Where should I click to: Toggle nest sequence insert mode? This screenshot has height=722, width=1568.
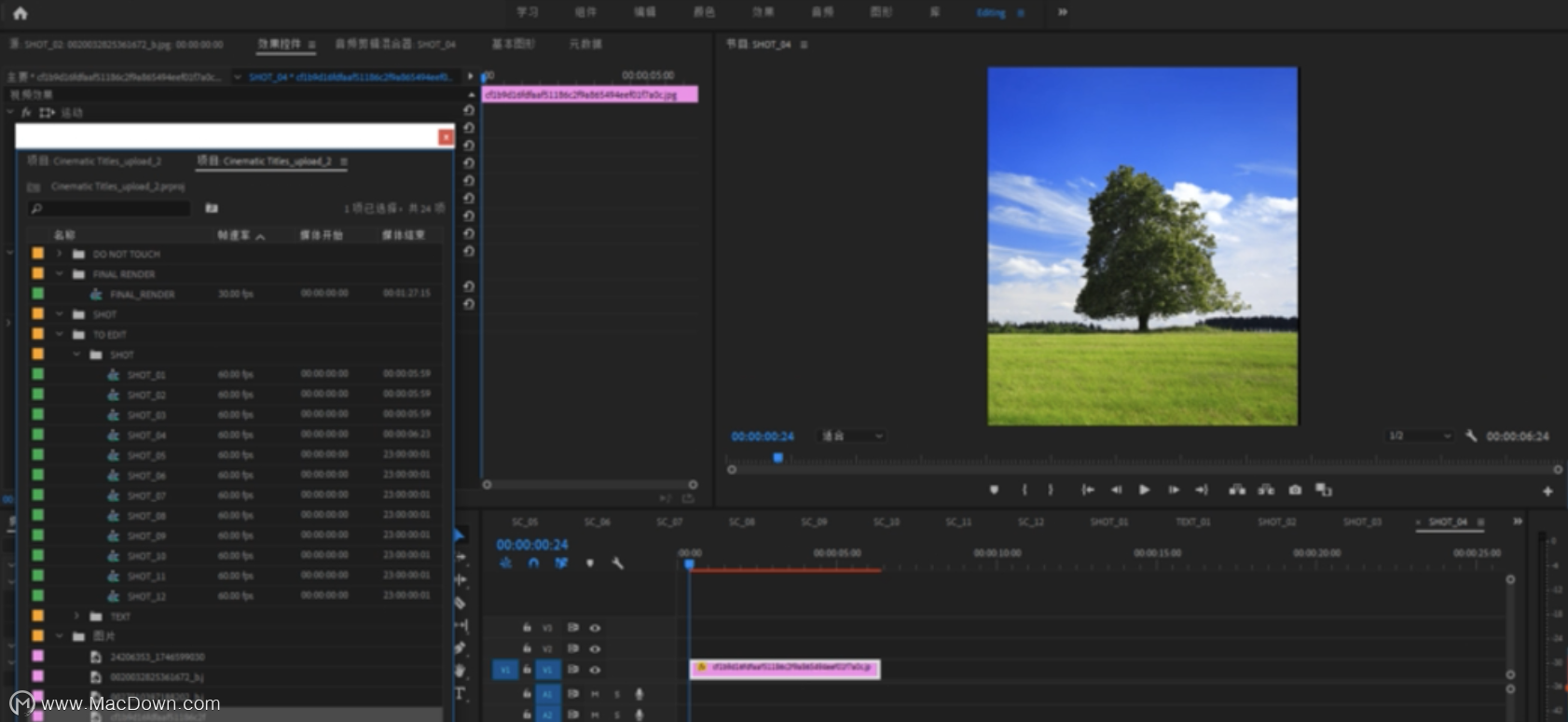tap(505, 563)
